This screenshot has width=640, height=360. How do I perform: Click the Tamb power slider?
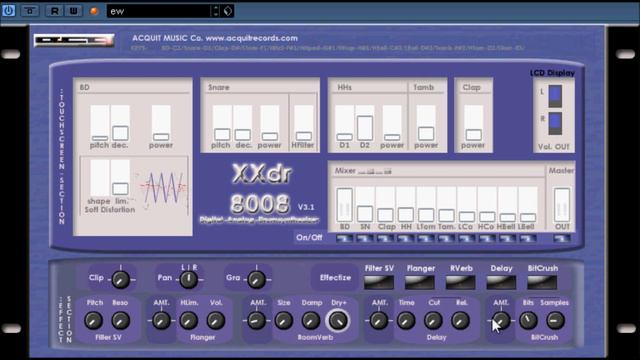pos(426,123)
